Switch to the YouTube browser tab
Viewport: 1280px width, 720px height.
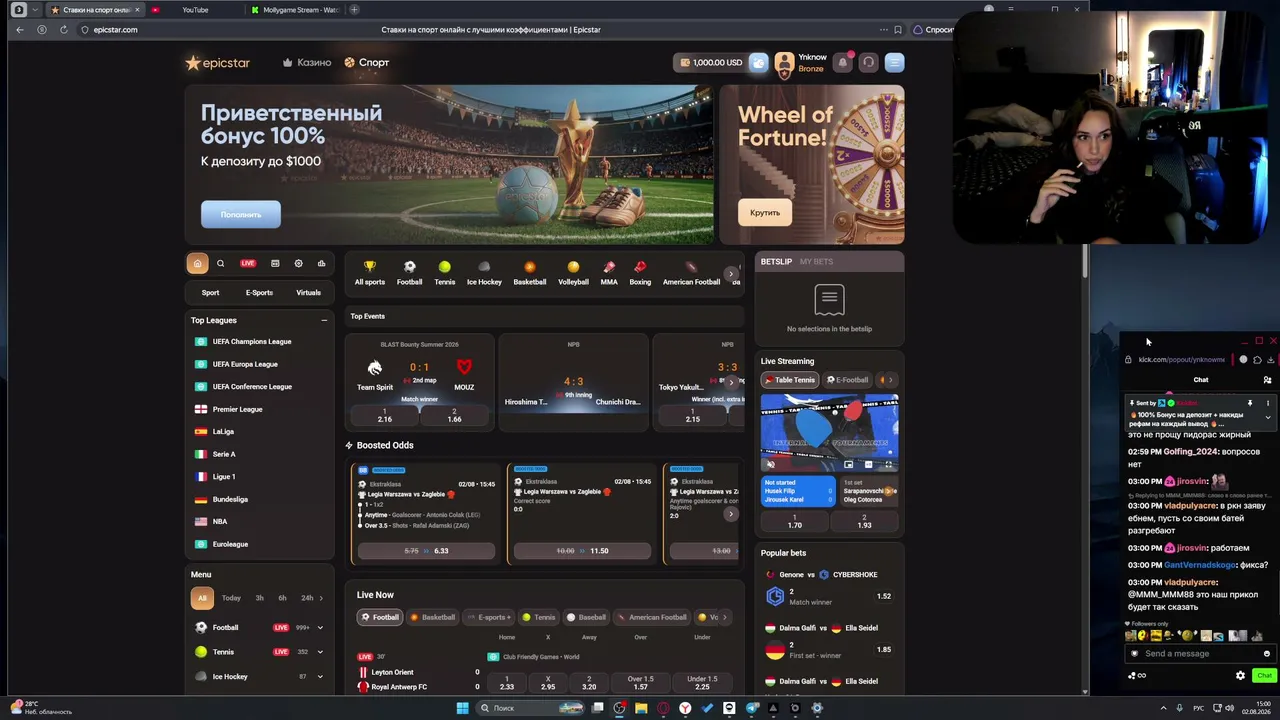[195, 10]
